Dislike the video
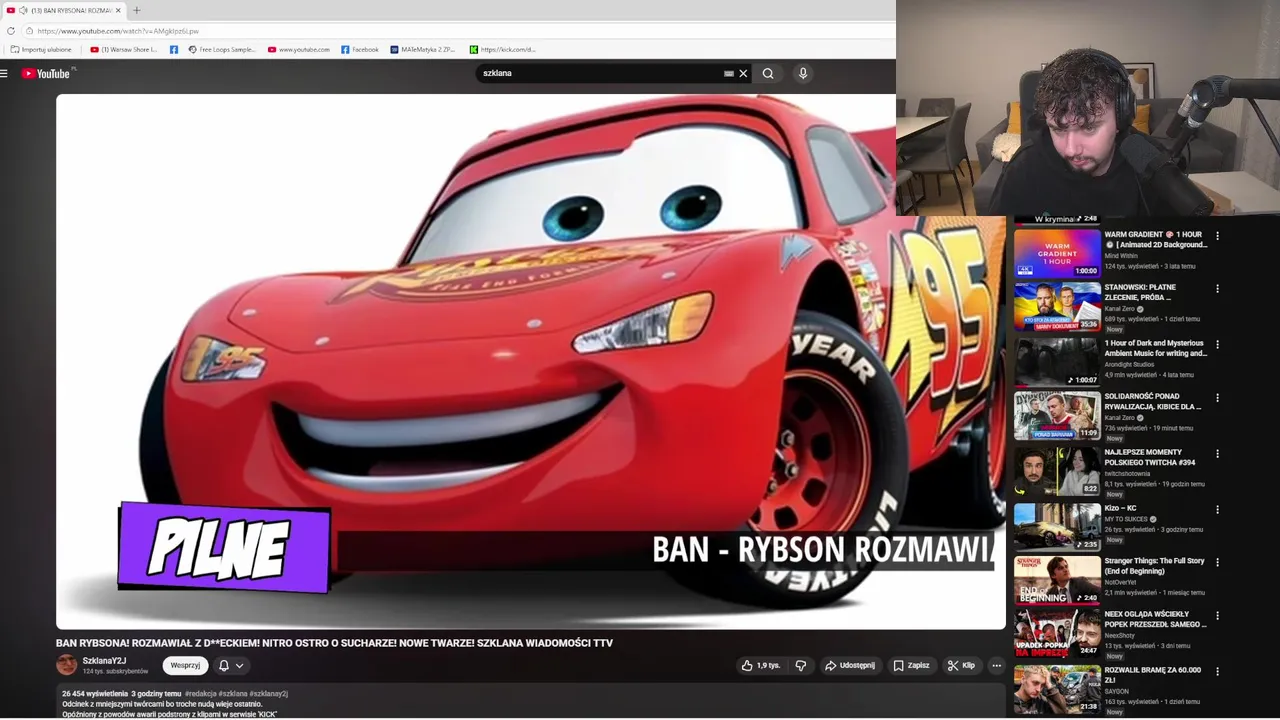The image size is (1280, 720). point(801,665)
